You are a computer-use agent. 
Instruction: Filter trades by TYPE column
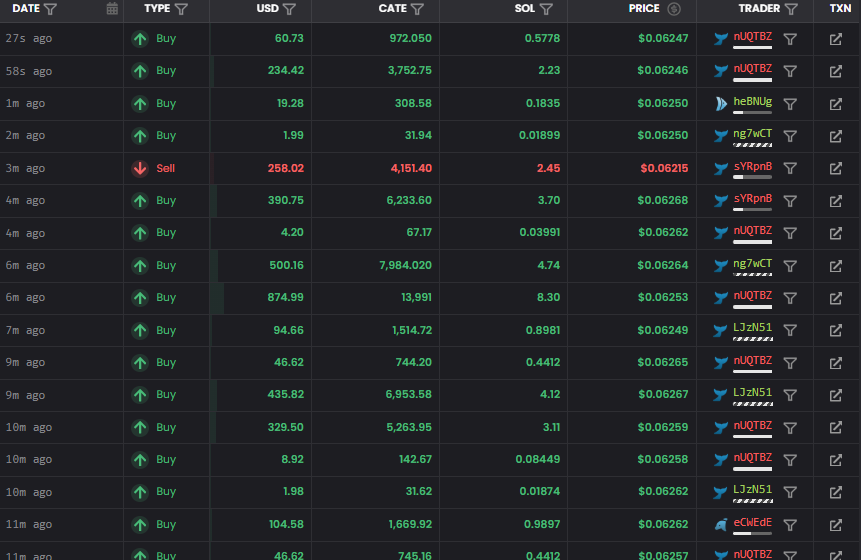[x=181, y=9]
